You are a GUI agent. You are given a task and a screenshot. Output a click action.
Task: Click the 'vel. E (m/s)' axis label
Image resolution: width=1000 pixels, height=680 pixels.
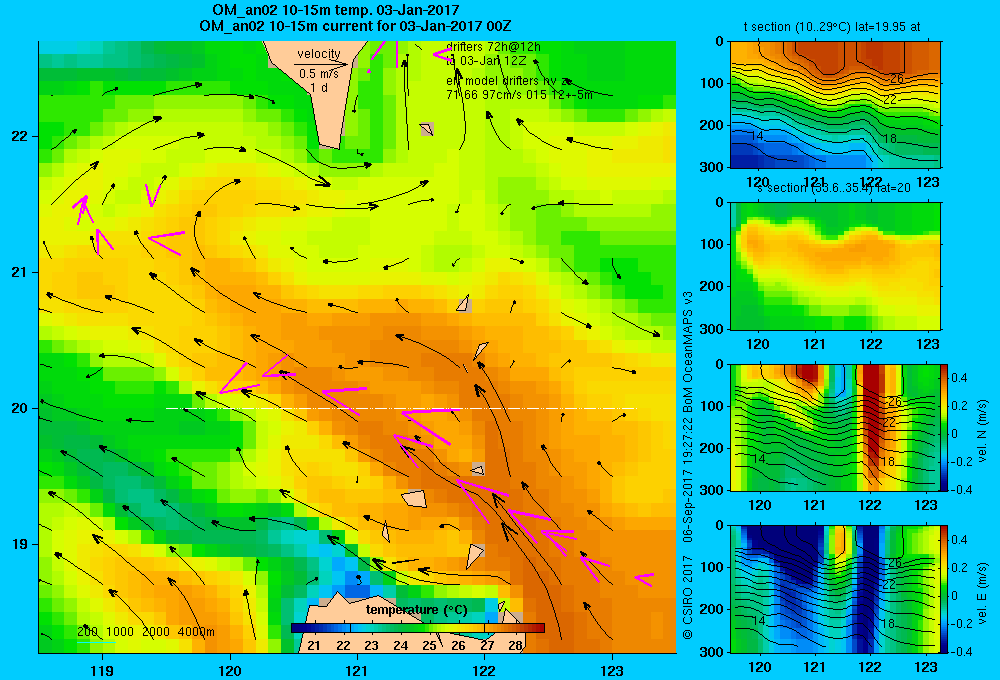[983, 593]
